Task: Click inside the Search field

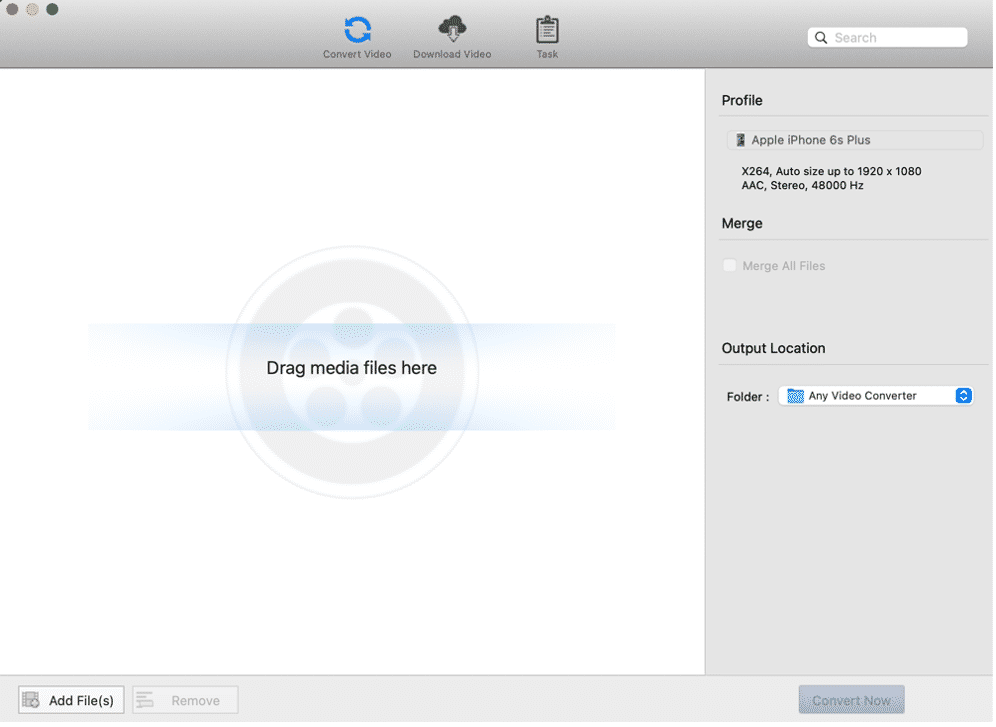Action: 890,37
